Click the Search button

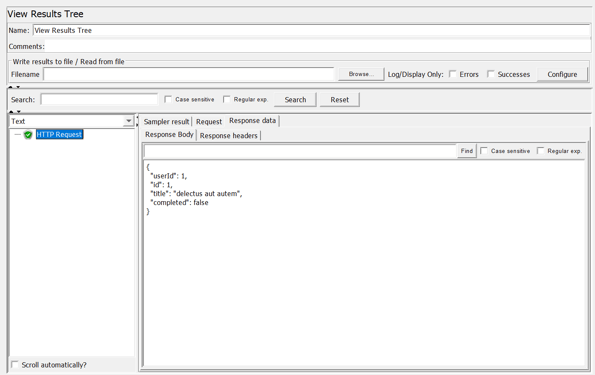point(295,99)
